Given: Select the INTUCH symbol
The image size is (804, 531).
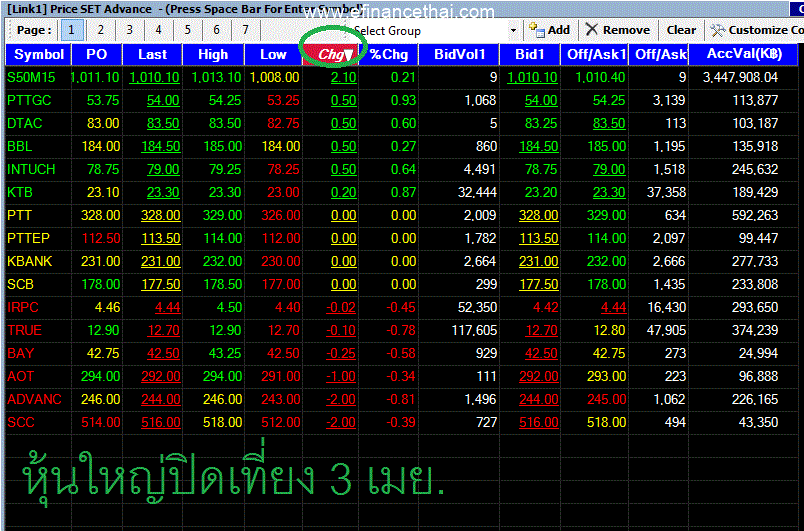Looking at the screenshot, I should click(x=31, y=170).
